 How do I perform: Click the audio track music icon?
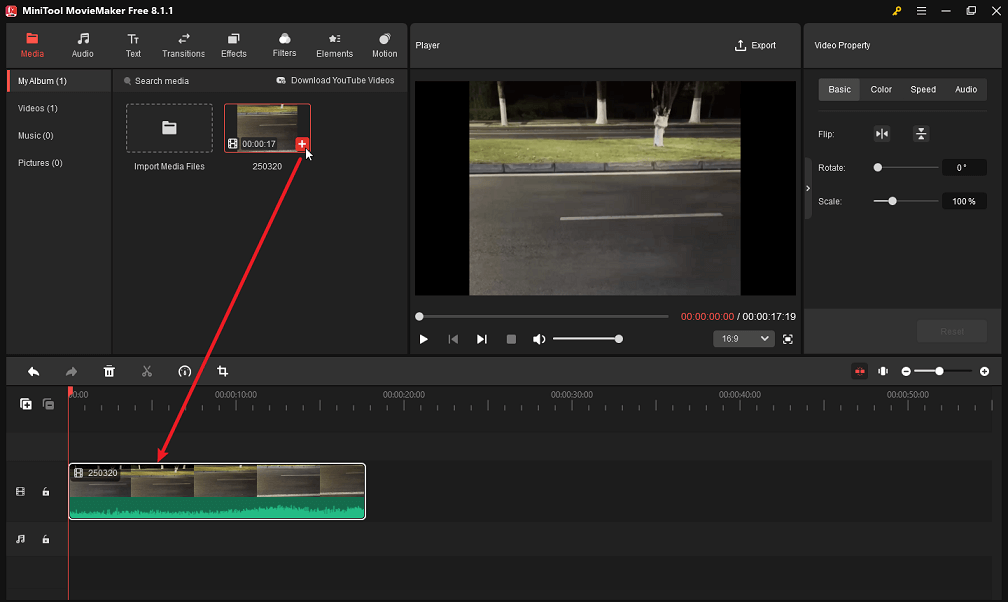pos(21,539)
